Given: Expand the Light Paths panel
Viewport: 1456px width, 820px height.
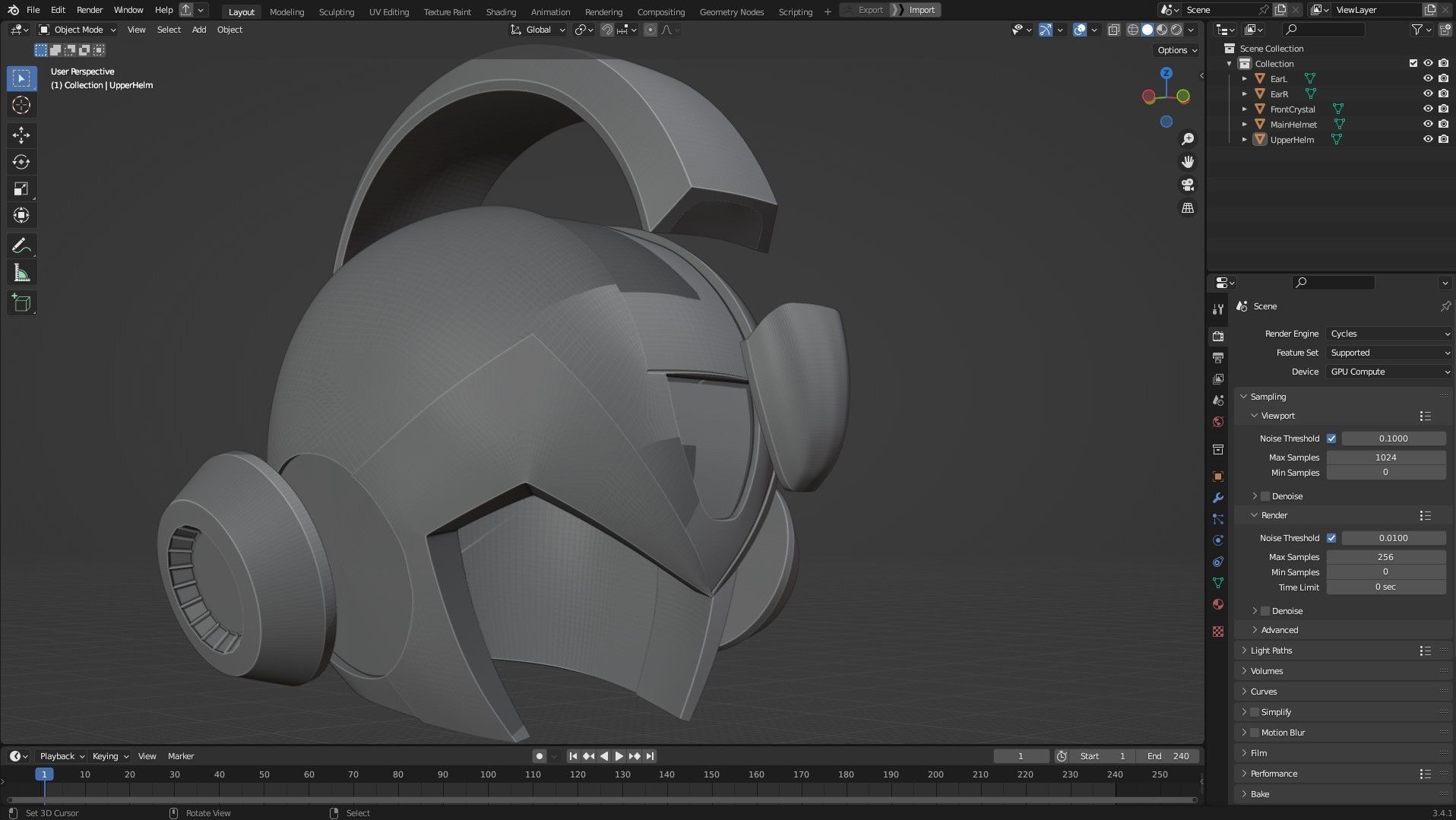Looking at the screenshot, I should [x=1271, y=651].
